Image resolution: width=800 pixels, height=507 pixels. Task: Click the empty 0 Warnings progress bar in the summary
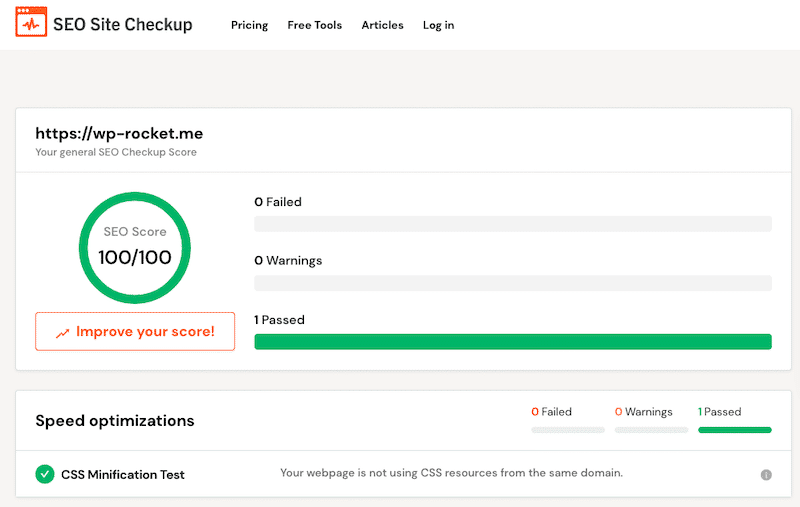pos(513,283)
